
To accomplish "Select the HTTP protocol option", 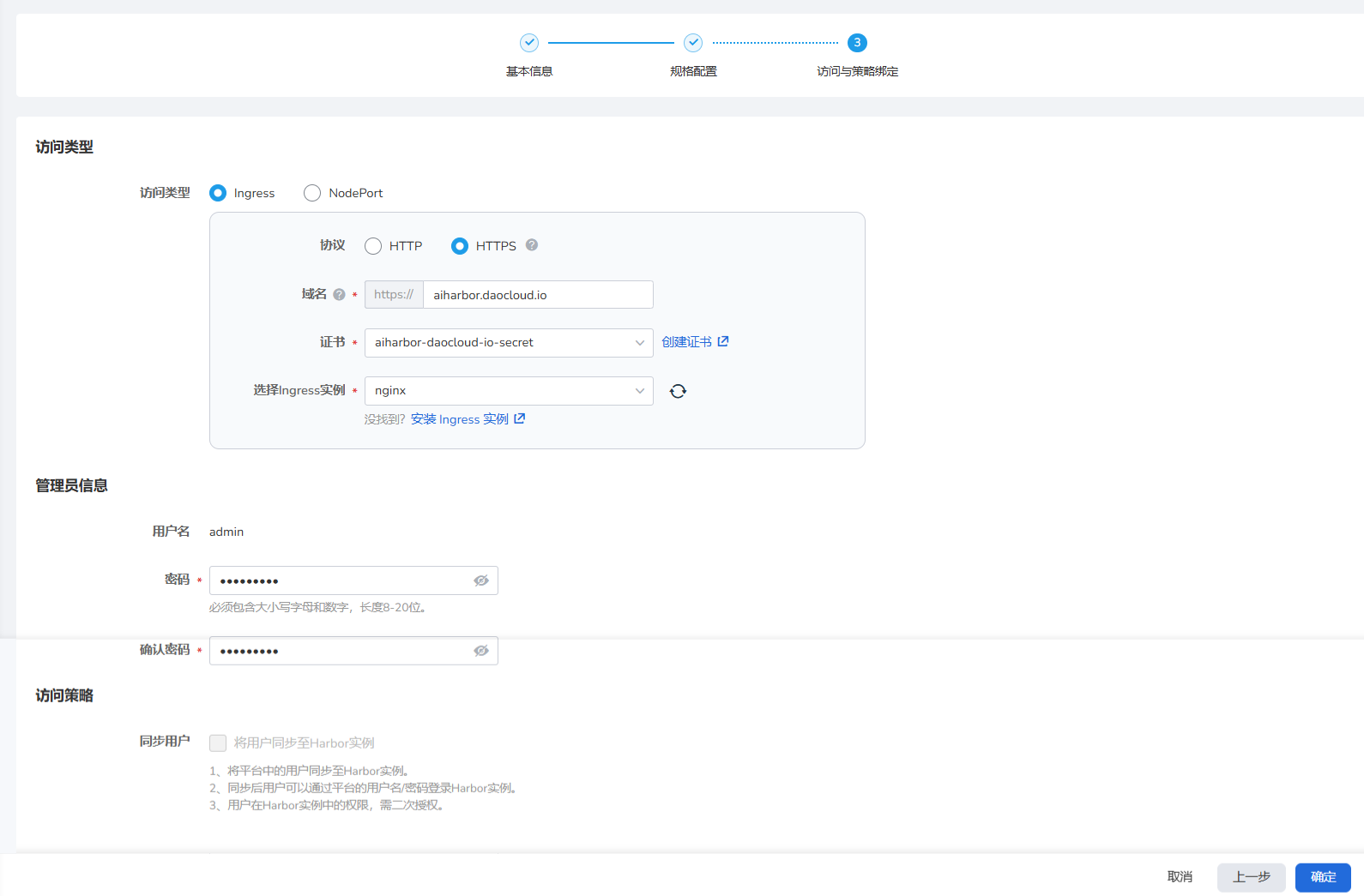I will point(373,246).
